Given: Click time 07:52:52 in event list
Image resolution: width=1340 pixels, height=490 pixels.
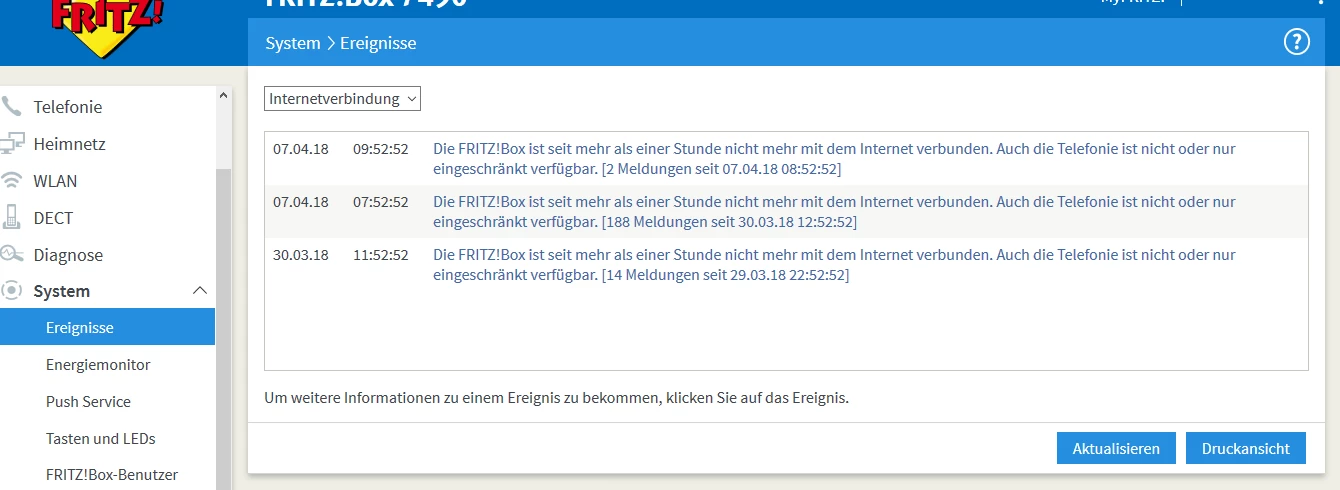Looking at the screenshot, I should 380,202.
